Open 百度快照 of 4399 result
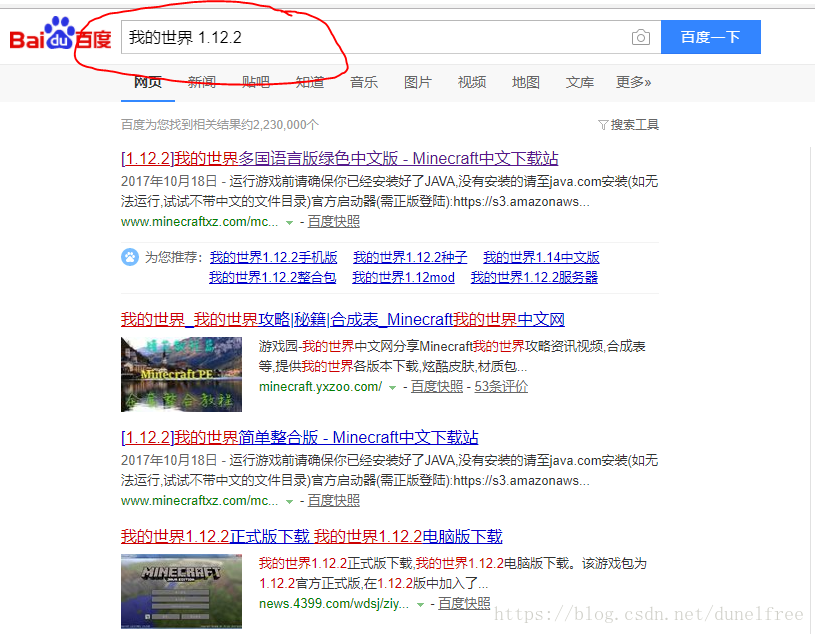This screenshot has width=815, height=634. (464, 604)
